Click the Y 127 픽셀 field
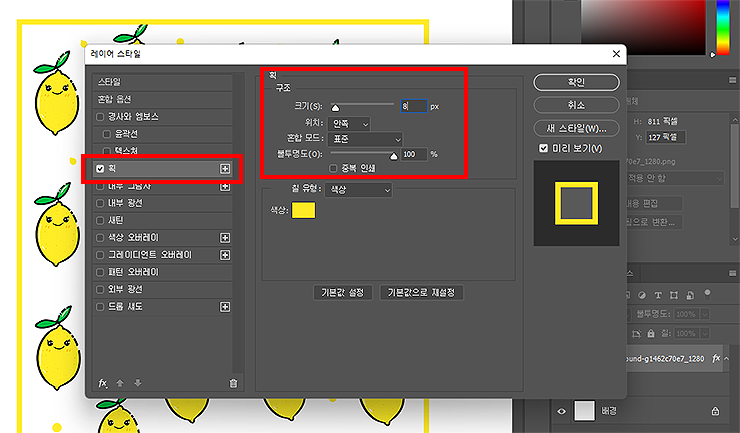 [x=665, y=137]
